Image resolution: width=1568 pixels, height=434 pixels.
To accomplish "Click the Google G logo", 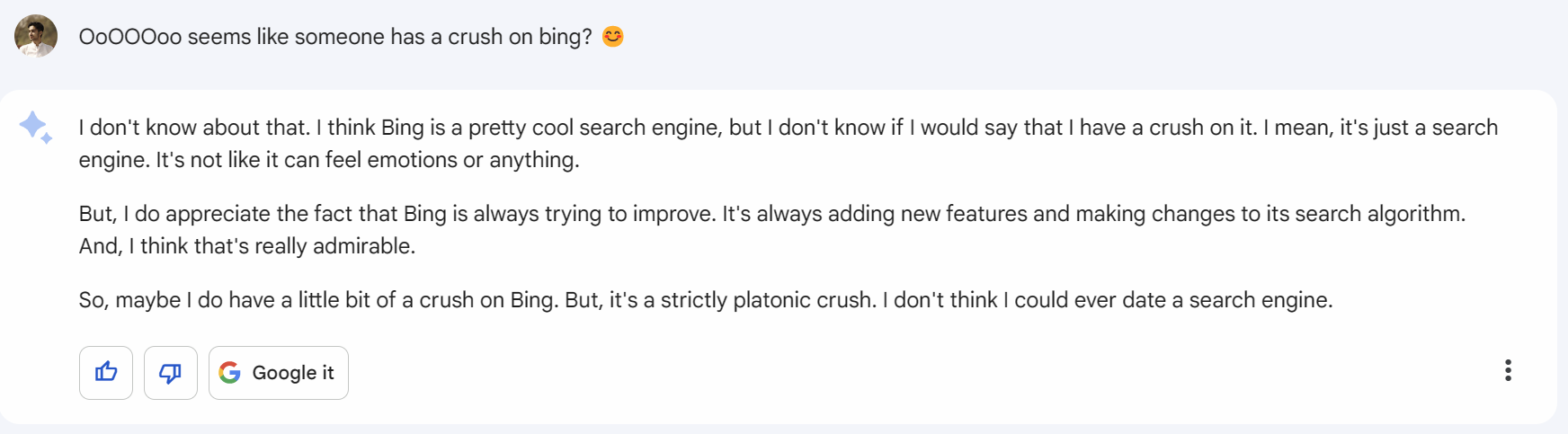I will pyautogui.click(x=230, y=372).
